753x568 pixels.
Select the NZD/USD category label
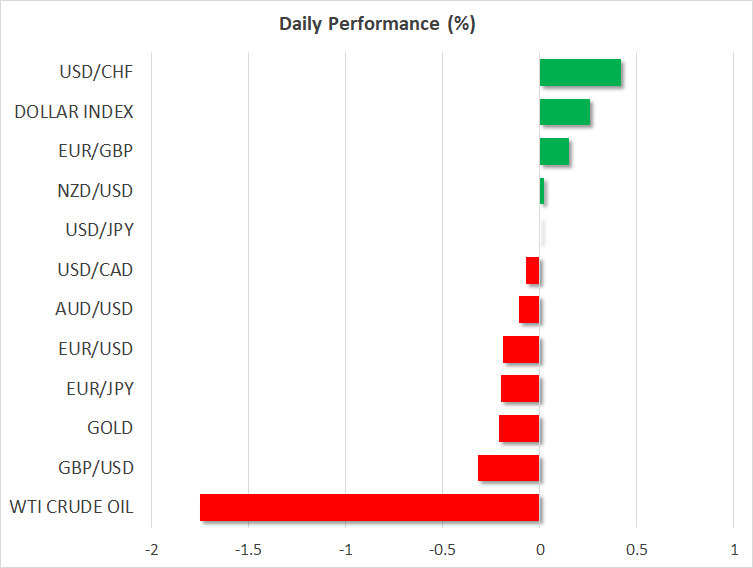(x=98, y=191)
